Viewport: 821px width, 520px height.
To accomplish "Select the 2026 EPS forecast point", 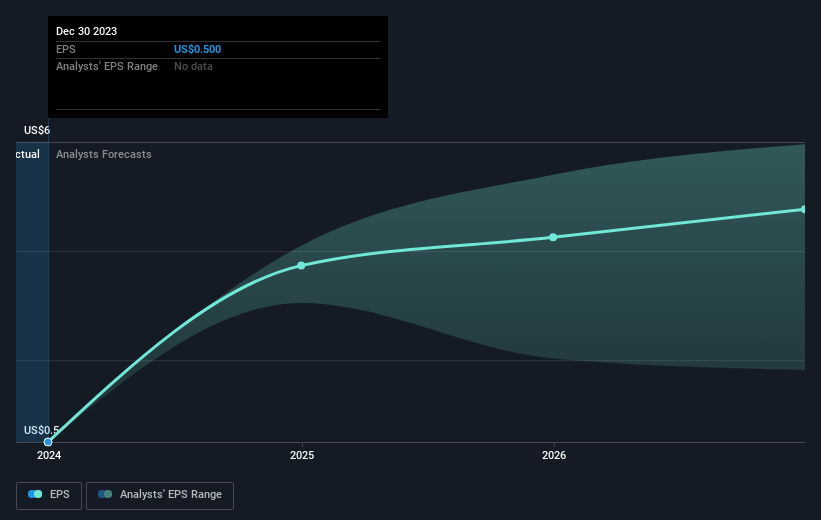I will click(x=553, y=237).
